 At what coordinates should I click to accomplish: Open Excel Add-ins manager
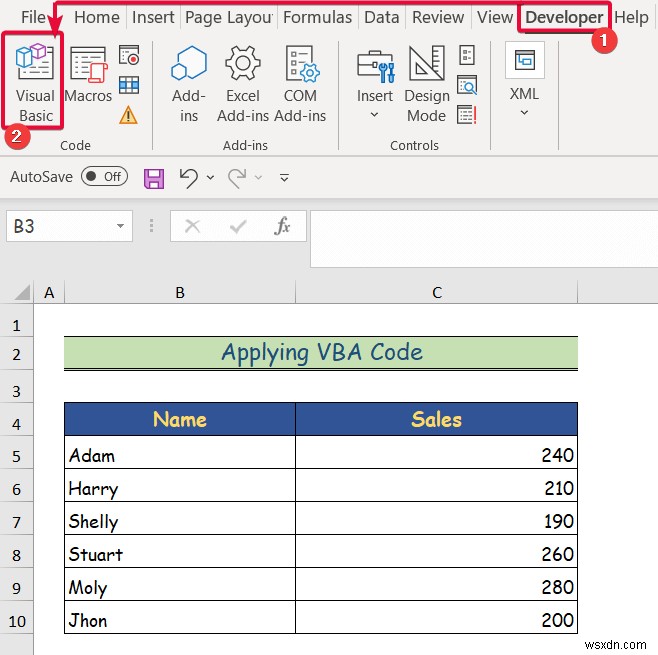tap(243, 84)
